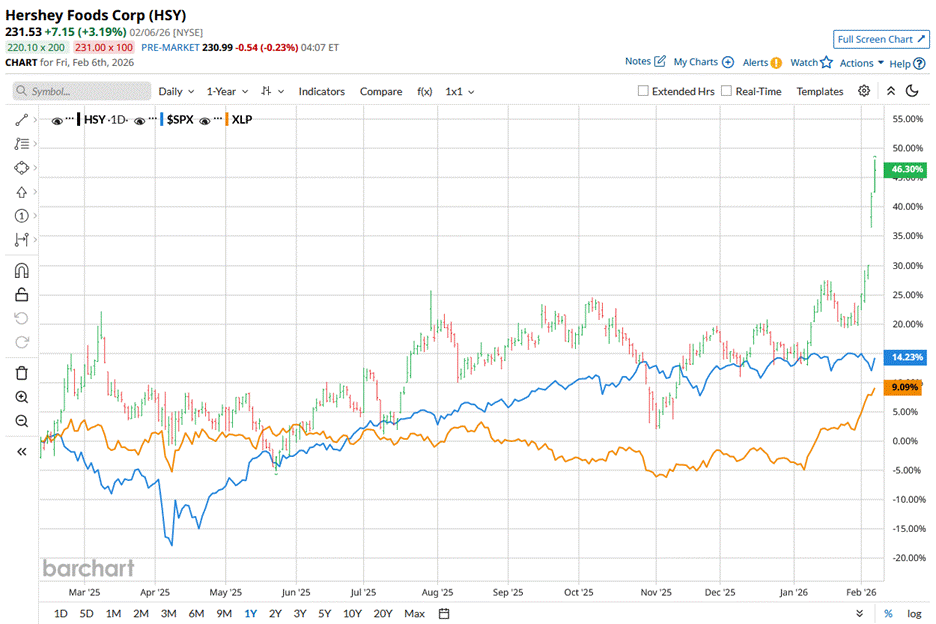Delete drawings with the trash icon
936x624 pixels.
[22, 373]
